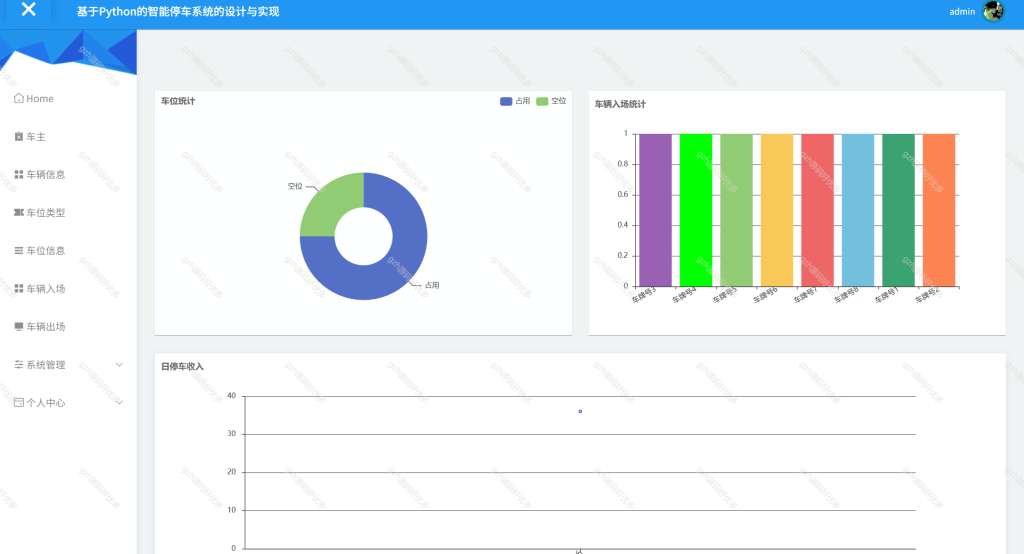Click the 车位类型 ticket icon

19,212
